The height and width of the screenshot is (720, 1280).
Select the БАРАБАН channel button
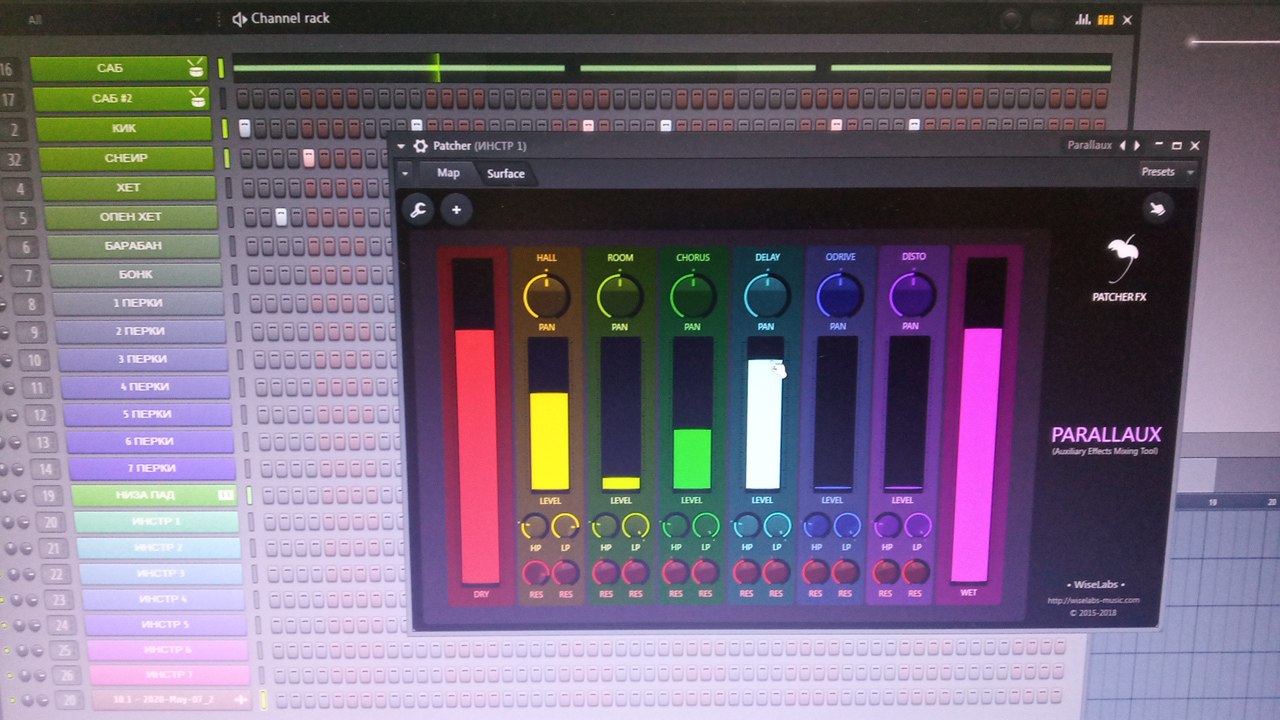134,246
